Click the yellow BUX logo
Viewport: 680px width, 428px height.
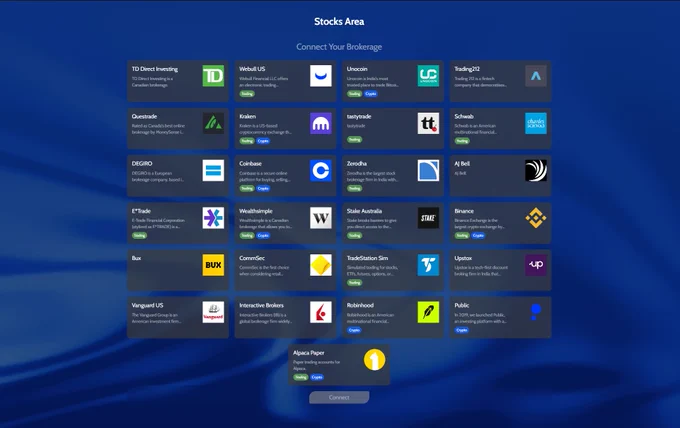pos(213,265)
